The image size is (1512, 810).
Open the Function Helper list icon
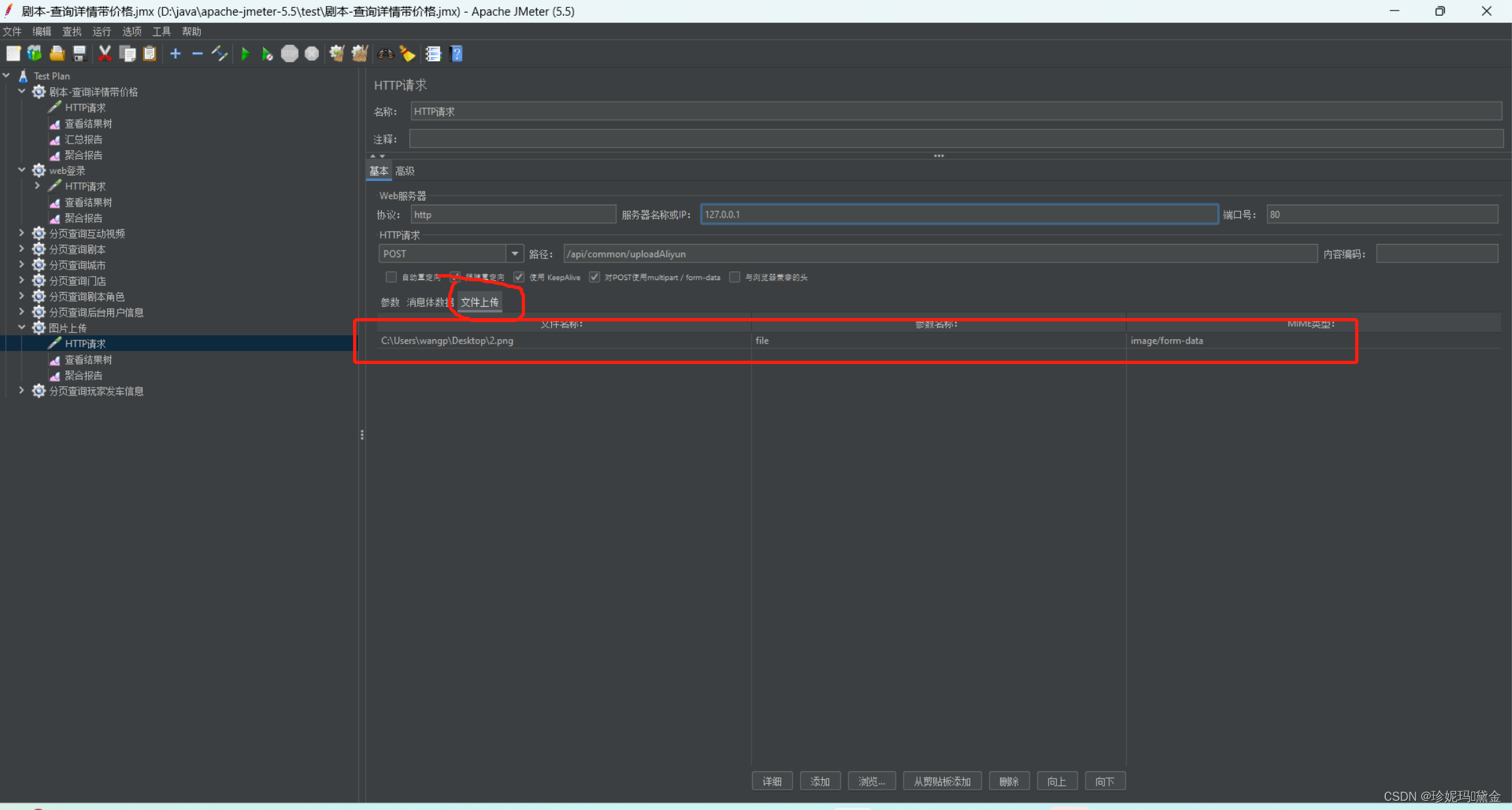pos(433,54)
